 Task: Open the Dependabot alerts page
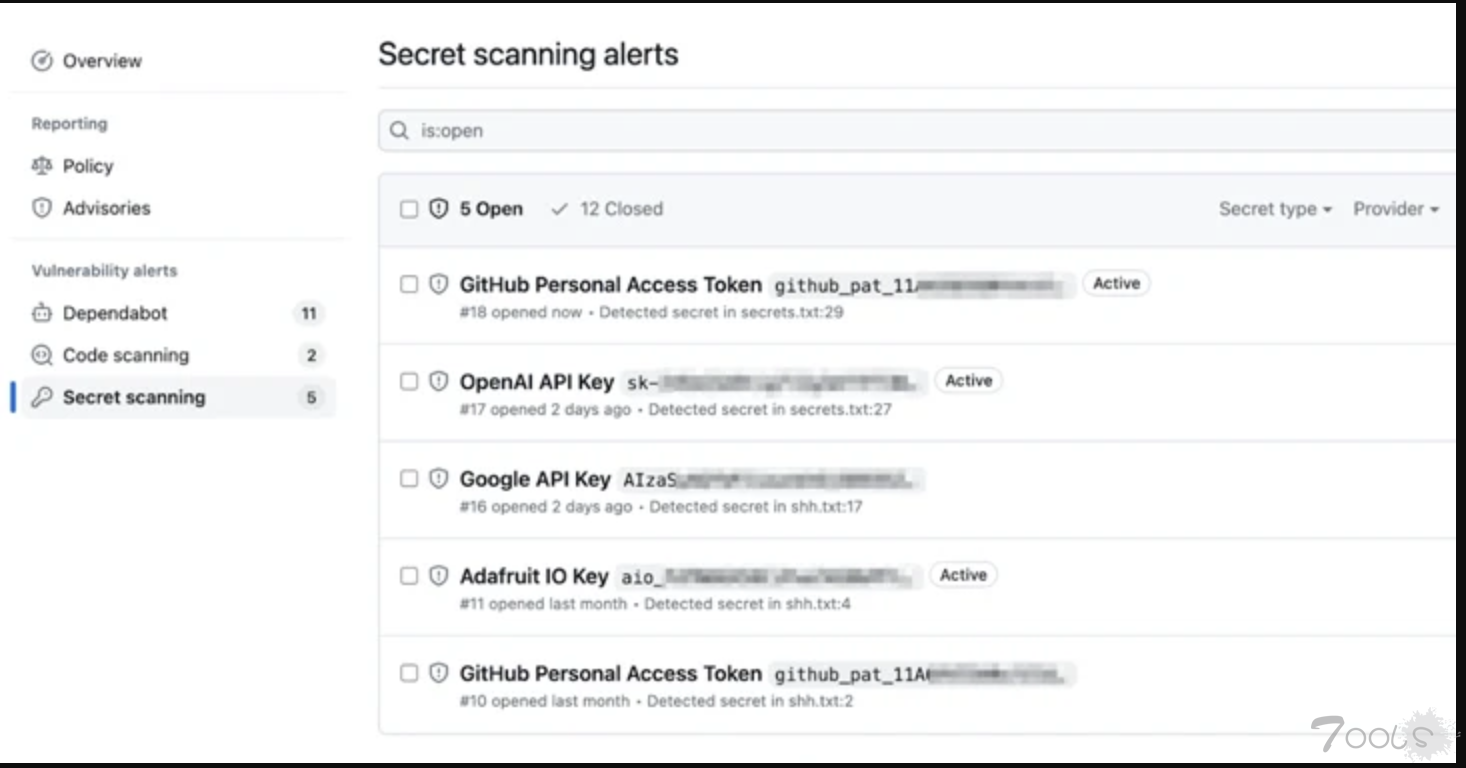pos(115,313)
